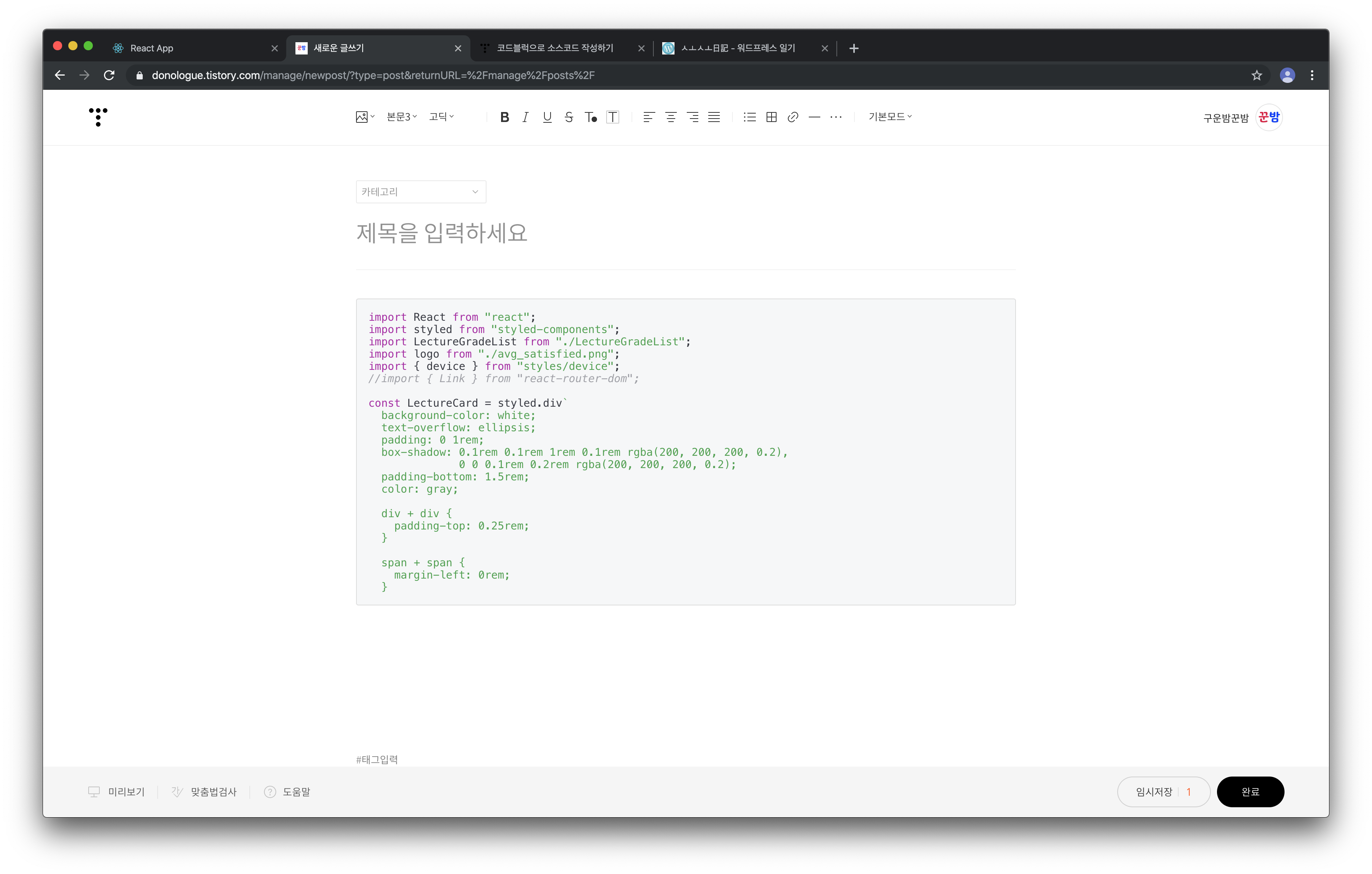Toggle bold text formatting
This screenshot has width=1372, height=874.
click(x=504, y=117)
